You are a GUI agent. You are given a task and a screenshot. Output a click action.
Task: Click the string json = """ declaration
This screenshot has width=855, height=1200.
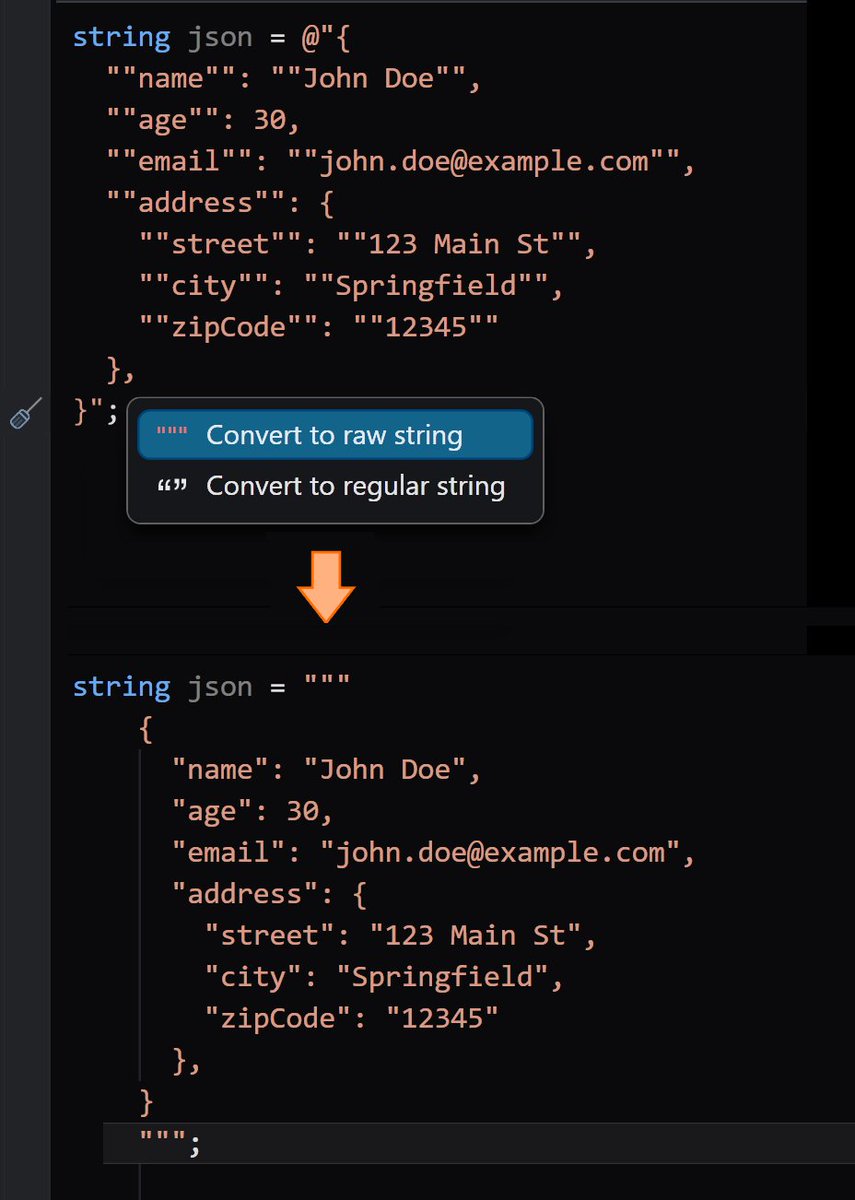click(x=212, y=688)
